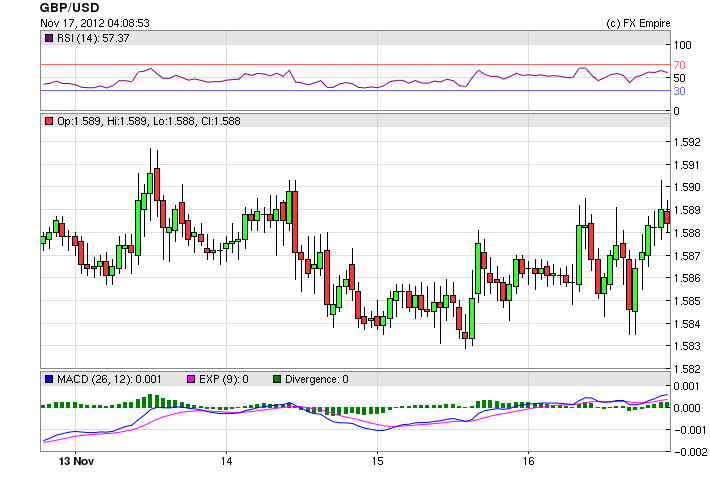710x487 pixels.
Task: Click the RSI 30 oversold level label
Action: (679, 91)
